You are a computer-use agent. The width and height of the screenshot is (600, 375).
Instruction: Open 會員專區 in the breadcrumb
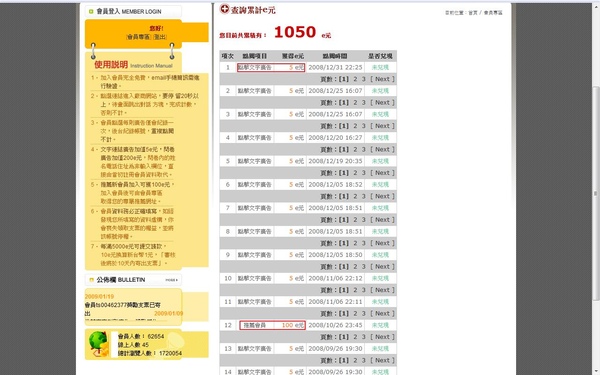493,13
